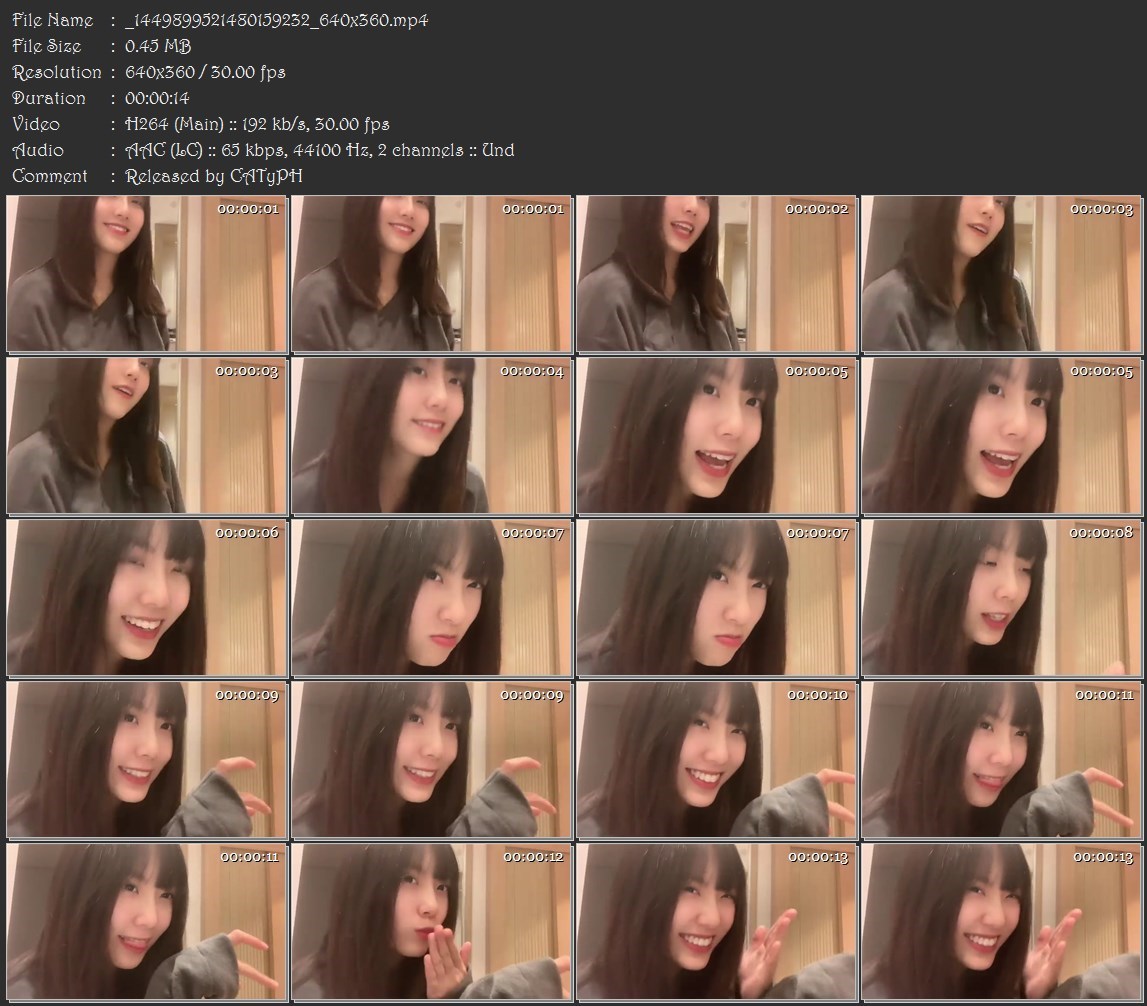Screen dimensions: 1147x1006
Task: Click the 'Released by CATyPH' comment
Action: 214,176
